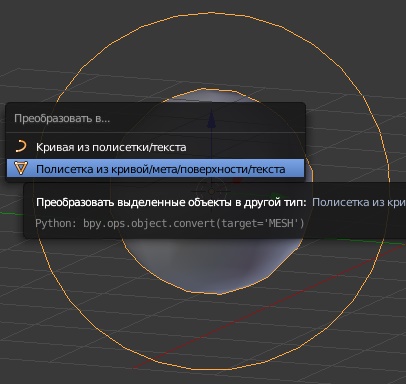The height and width of the screenshot is (384, 406).
Task: Select 'Кривая из полисетки/текста' menu entry
Action: tap(155, 147)
